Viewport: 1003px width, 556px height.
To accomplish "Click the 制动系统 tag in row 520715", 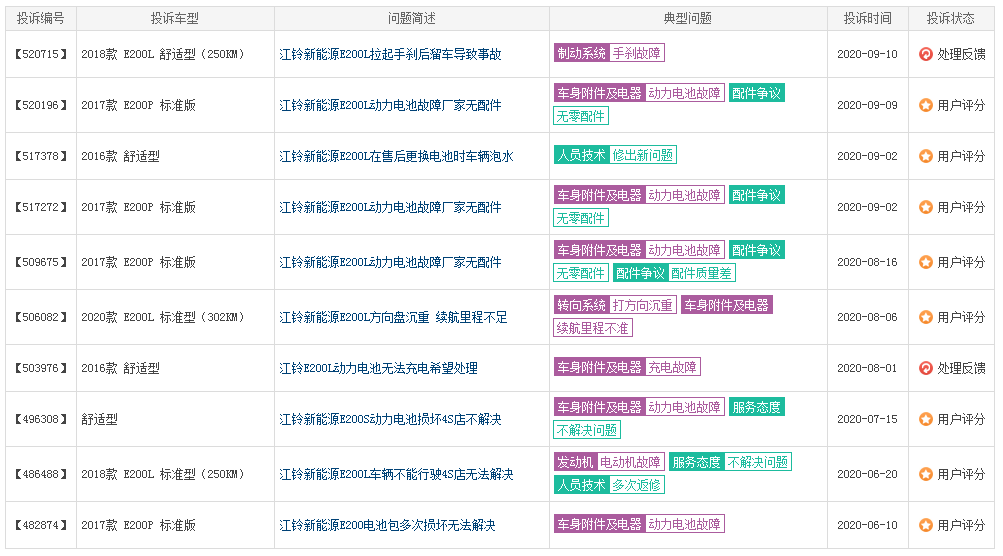I will (x=581, y=53).
